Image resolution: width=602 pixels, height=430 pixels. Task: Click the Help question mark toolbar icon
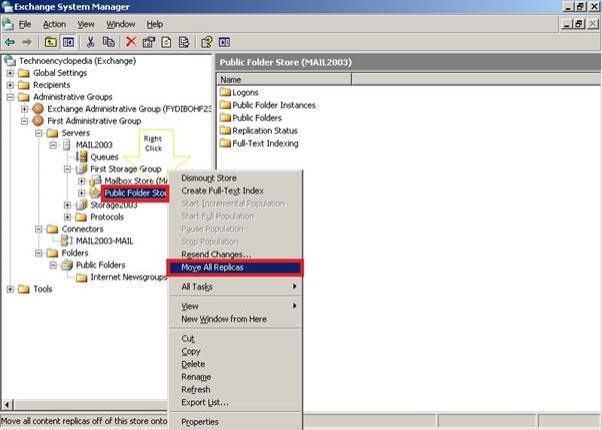[207, 42]
